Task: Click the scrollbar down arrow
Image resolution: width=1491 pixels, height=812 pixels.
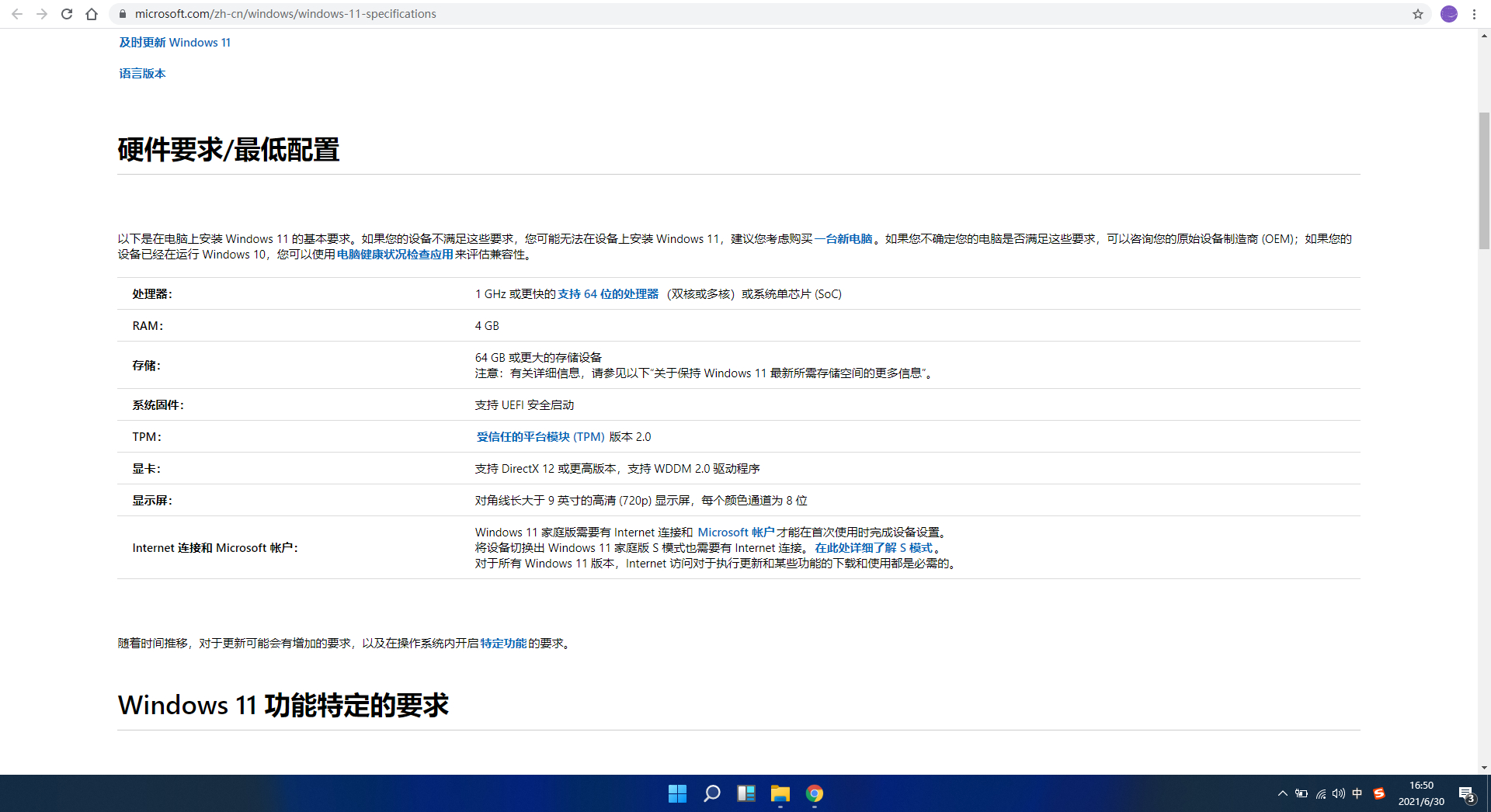Action: pos(1484,767)
